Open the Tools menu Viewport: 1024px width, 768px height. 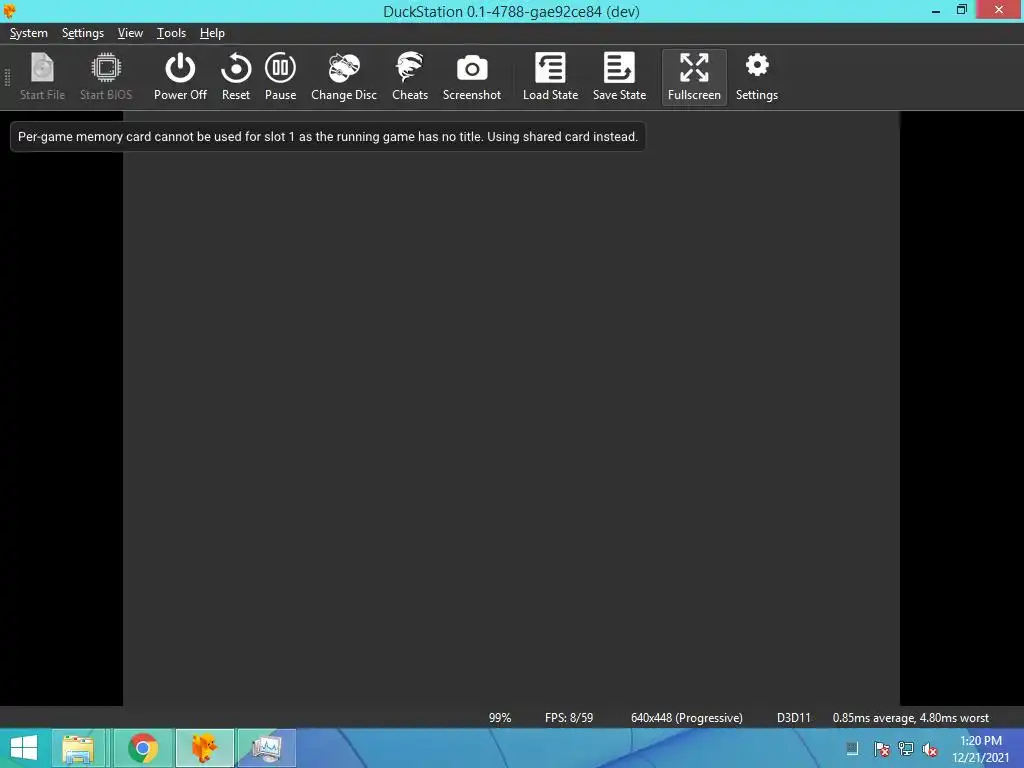(171, 33)
